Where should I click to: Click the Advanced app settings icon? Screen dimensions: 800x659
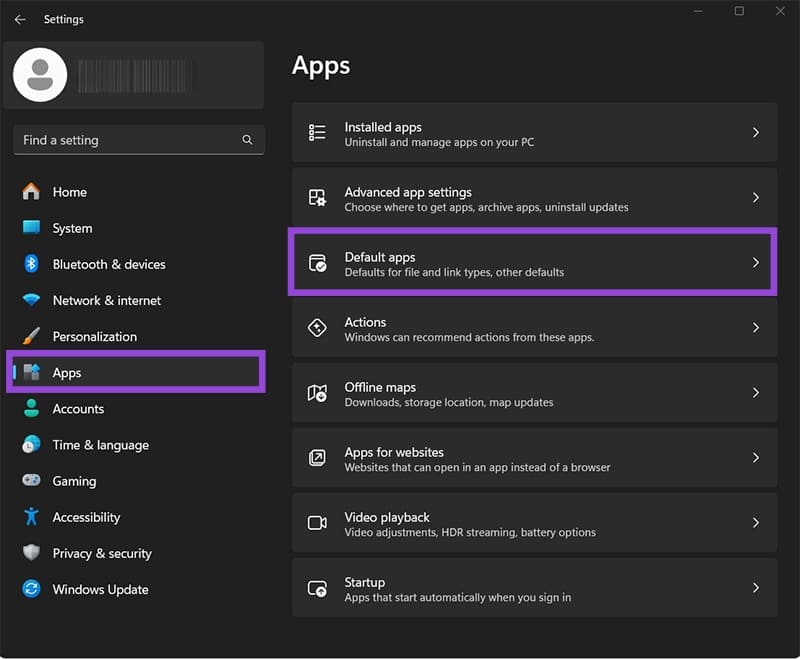click(x=317, y=197)
